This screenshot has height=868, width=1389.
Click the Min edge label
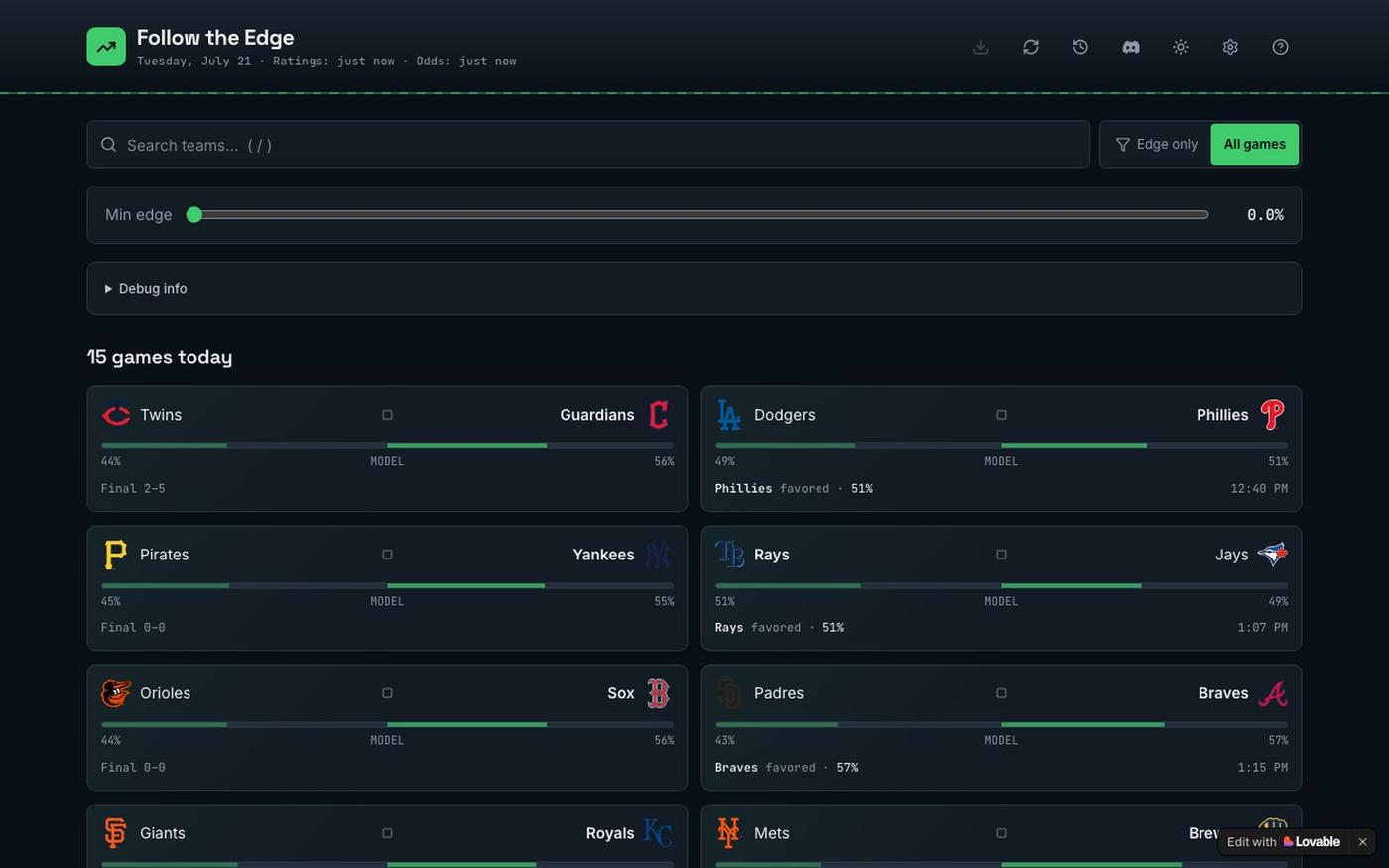139,215
